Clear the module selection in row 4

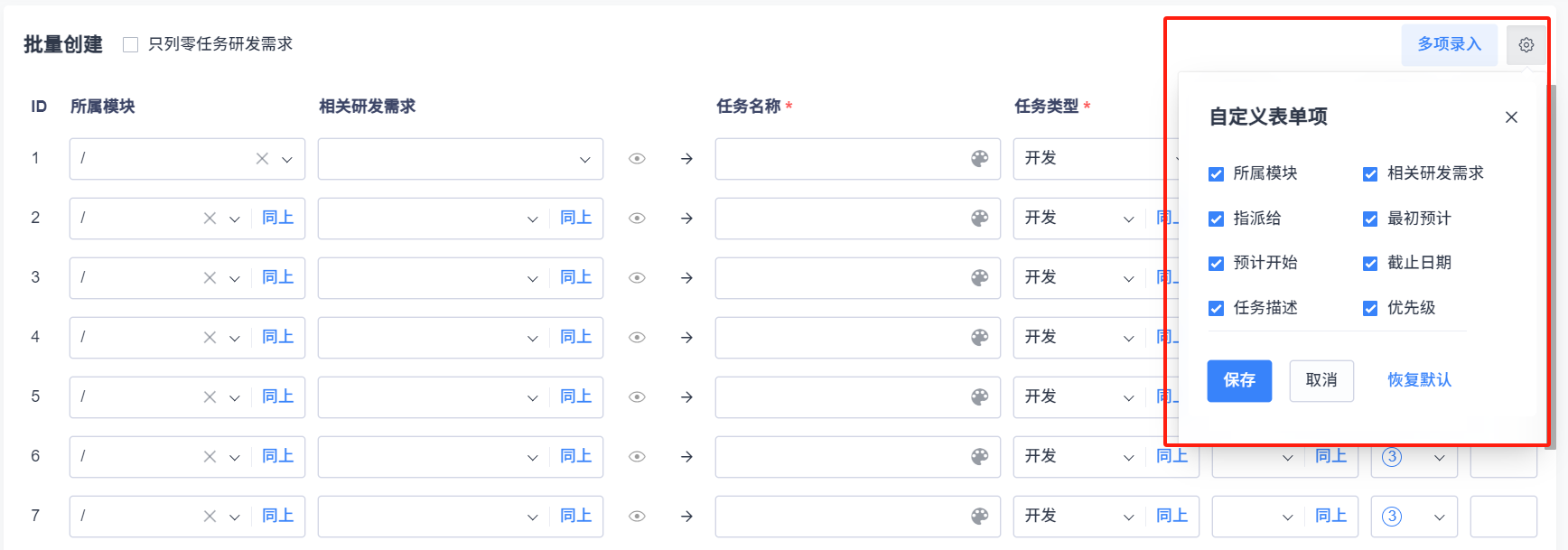(210, 338)
